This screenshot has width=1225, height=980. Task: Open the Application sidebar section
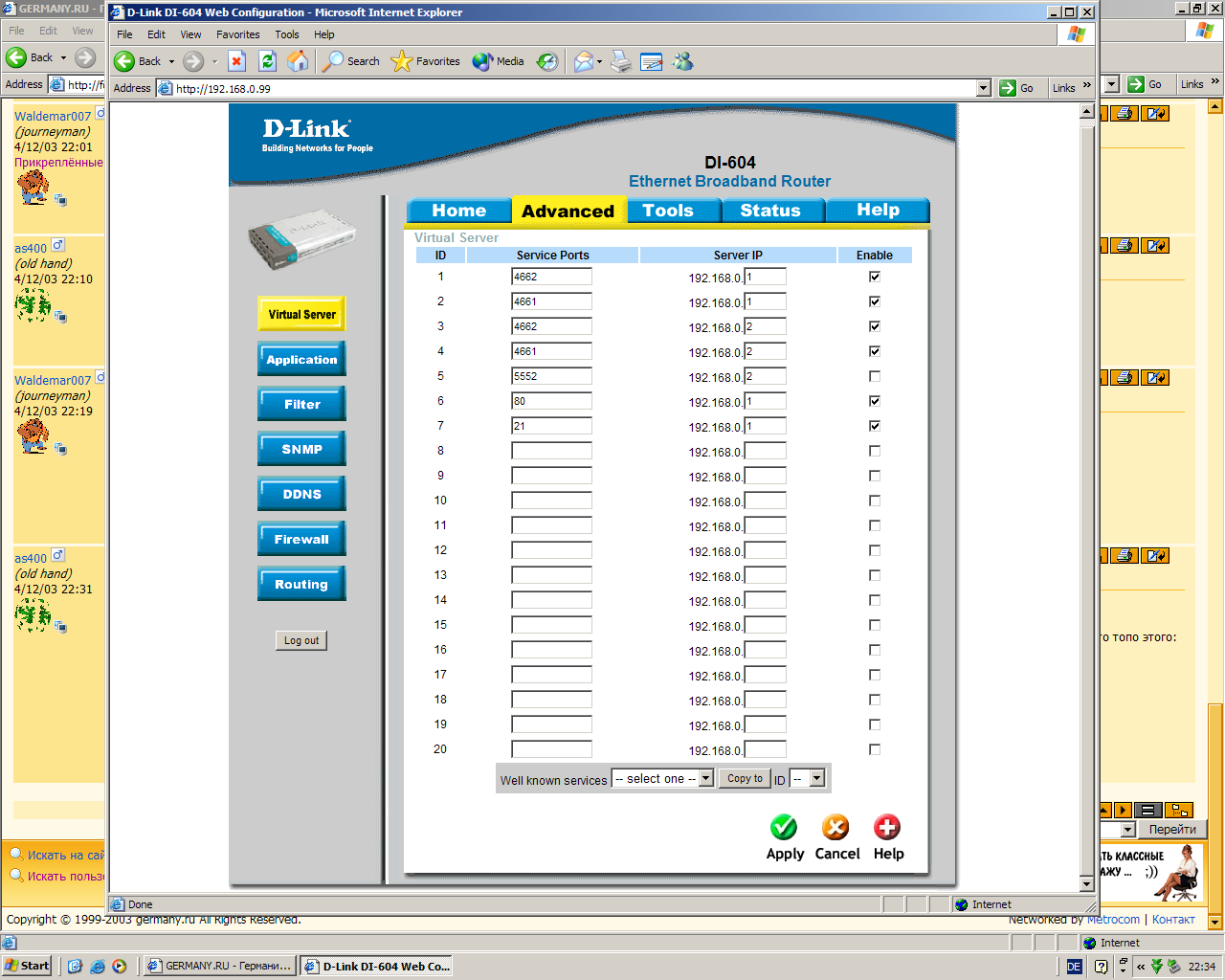[x=301, y=359]
